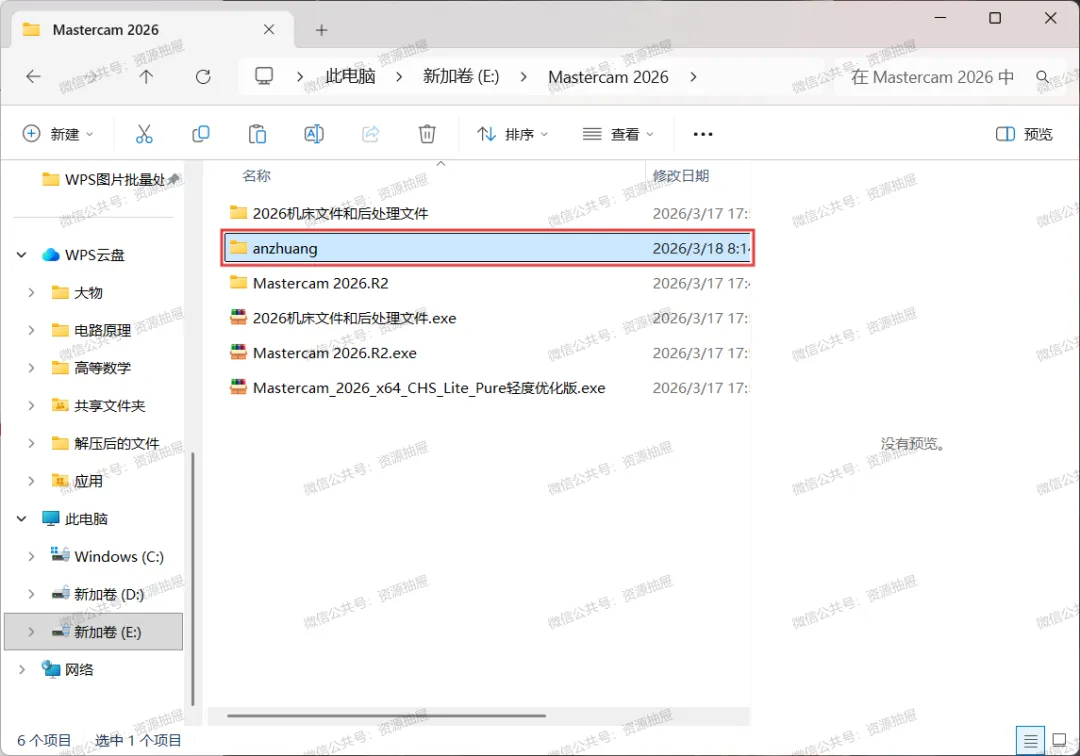Click the monitor icon in address bar
Viewport: 1080px width, 756px height.
tap(264, 76)
